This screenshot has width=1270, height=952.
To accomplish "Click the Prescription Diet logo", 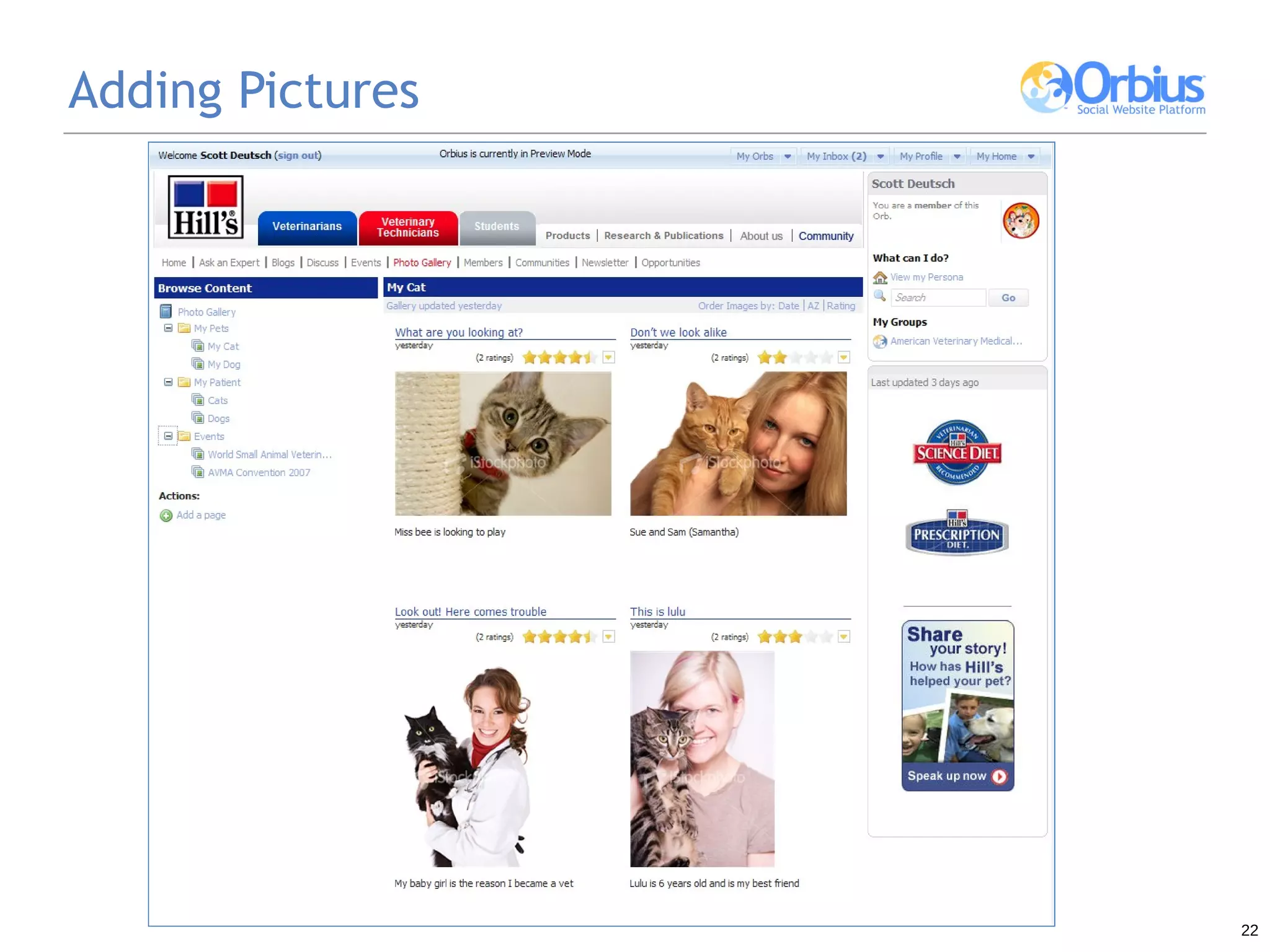I will pyautogui.click(x=957, y=534).
